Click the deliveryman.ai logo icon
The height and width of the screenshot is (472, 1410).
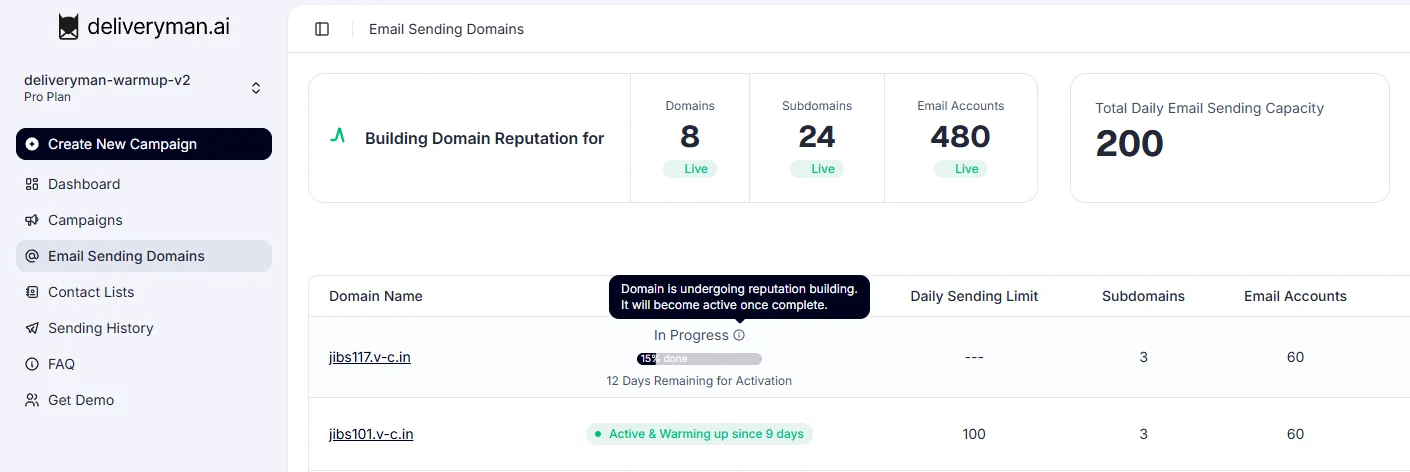click(x=68, y=27)
